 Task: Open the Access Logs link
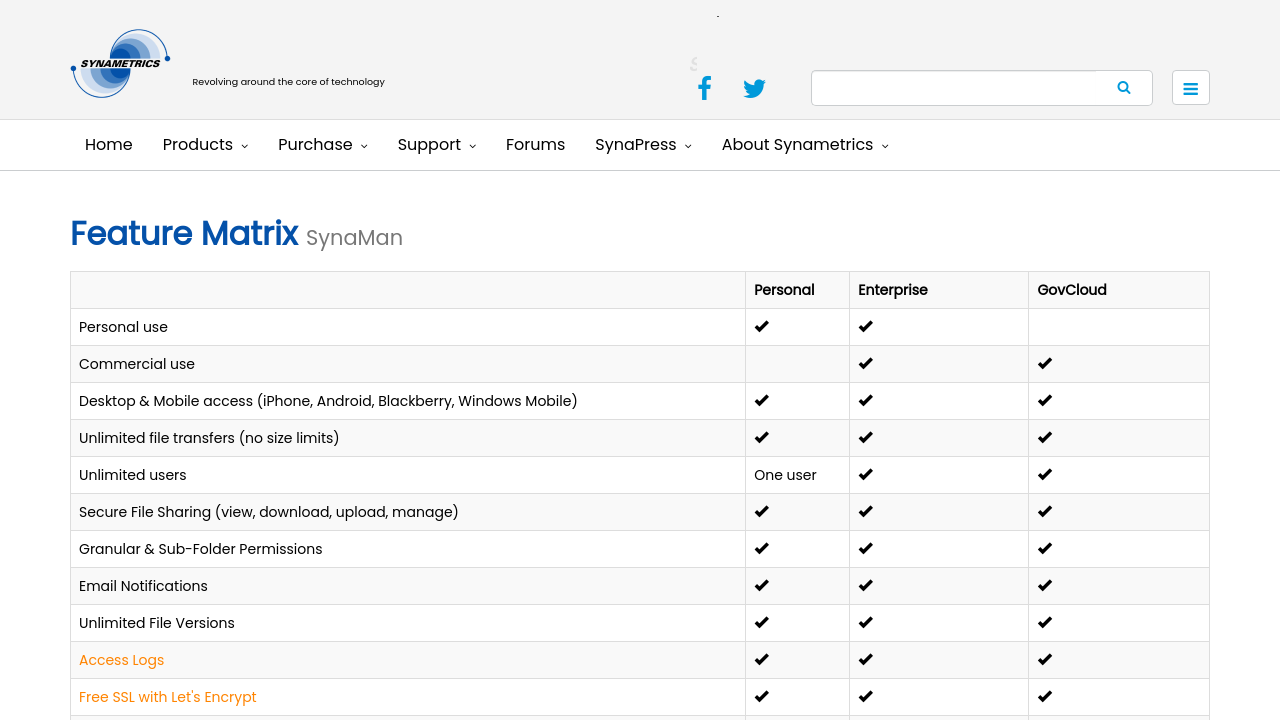pyautogui.click(x=122, y=660)
